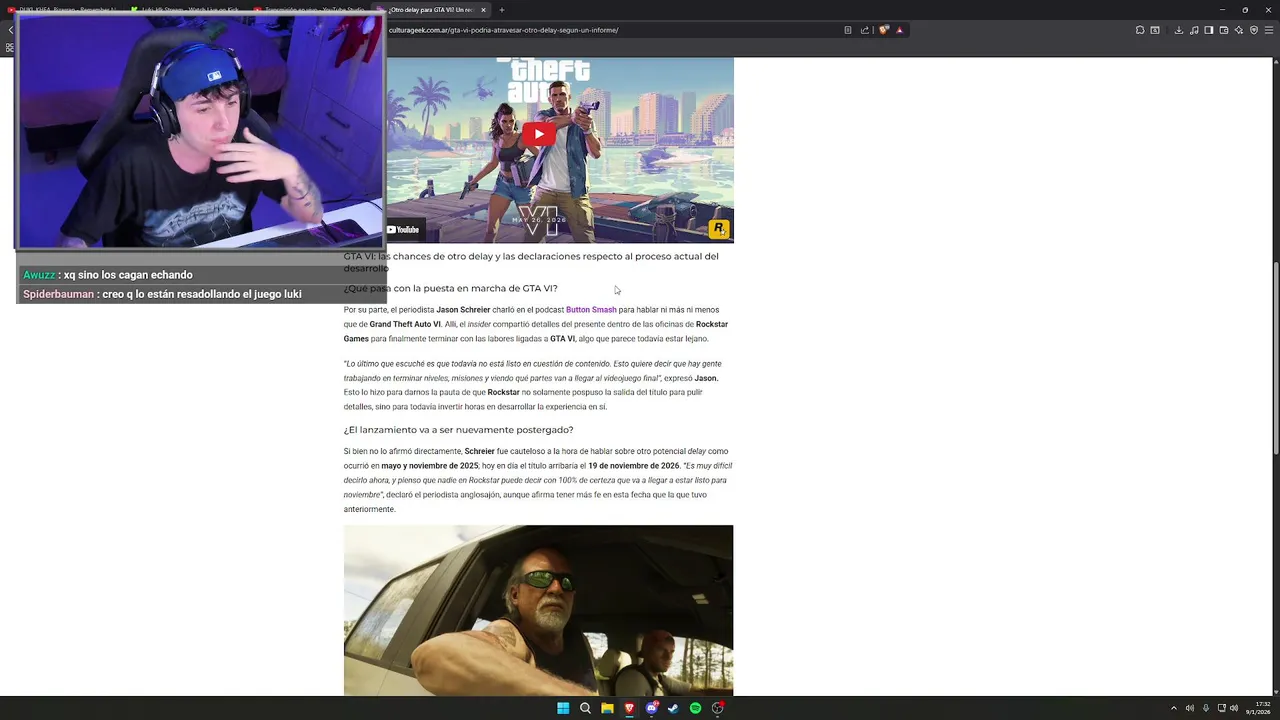Viewport: 1280px width, 720px height.
Task: Click the bold name 'Jason Schreier'
Action: 463,310
